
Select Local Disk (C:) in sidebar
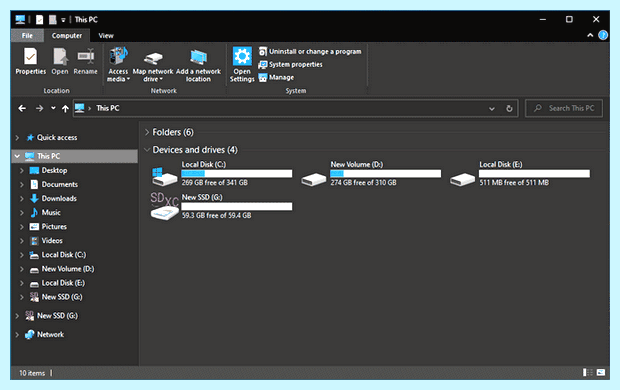64,255
